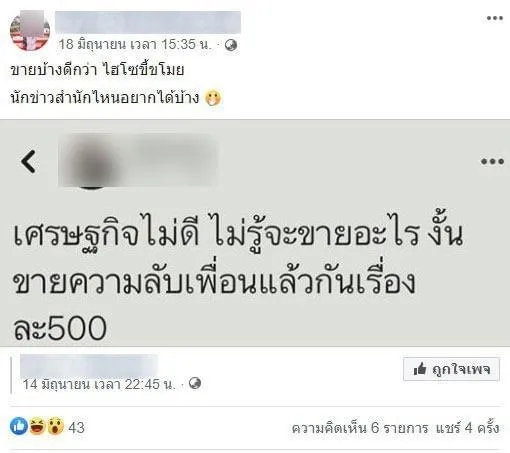510x453 pixels.
Task: Click the public globe icon beside 15:35
Action: point(231,45)
